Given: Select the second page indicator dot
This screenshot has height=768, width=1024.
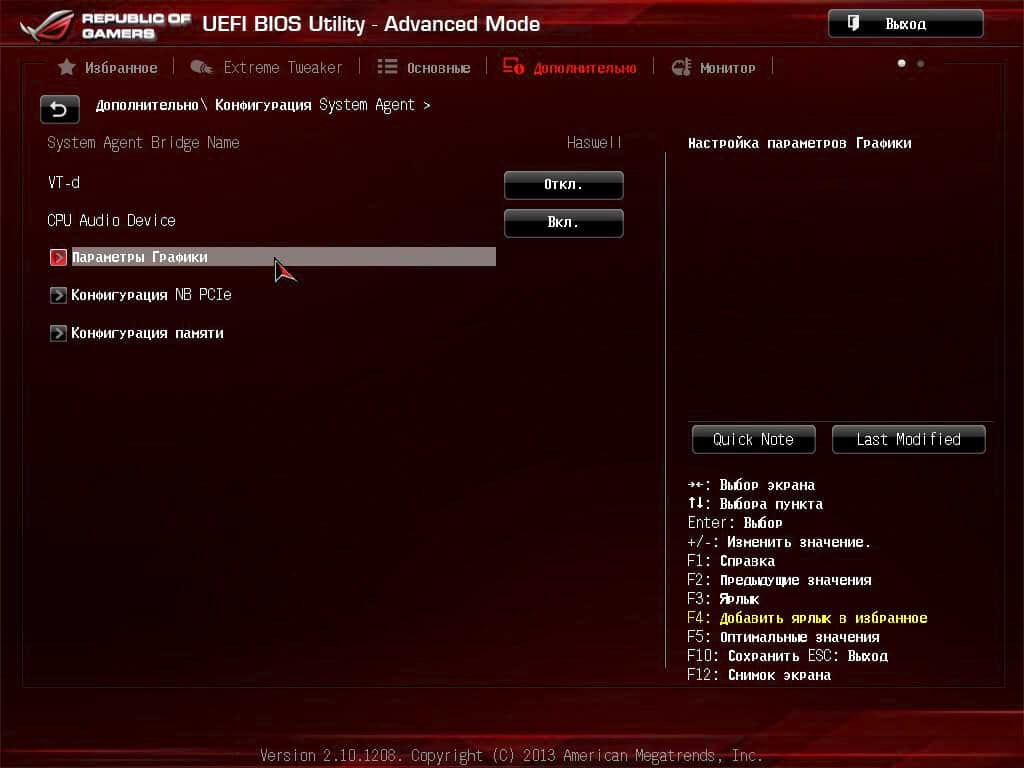Looking at the screenshot, I should [x=920, y=63].
